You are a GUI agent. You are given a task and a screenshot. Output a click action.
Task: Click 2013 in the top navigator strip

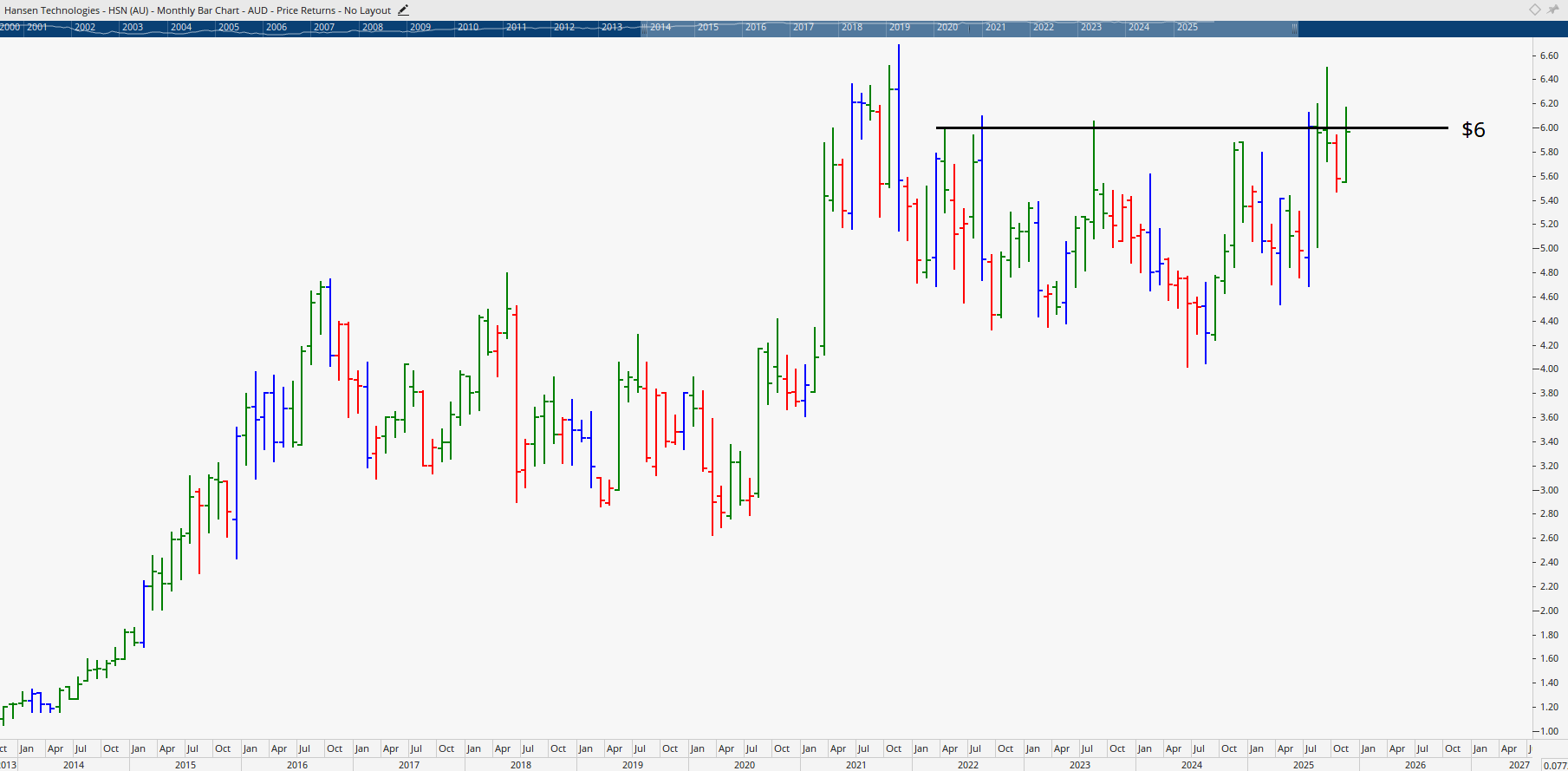[612, 27]
